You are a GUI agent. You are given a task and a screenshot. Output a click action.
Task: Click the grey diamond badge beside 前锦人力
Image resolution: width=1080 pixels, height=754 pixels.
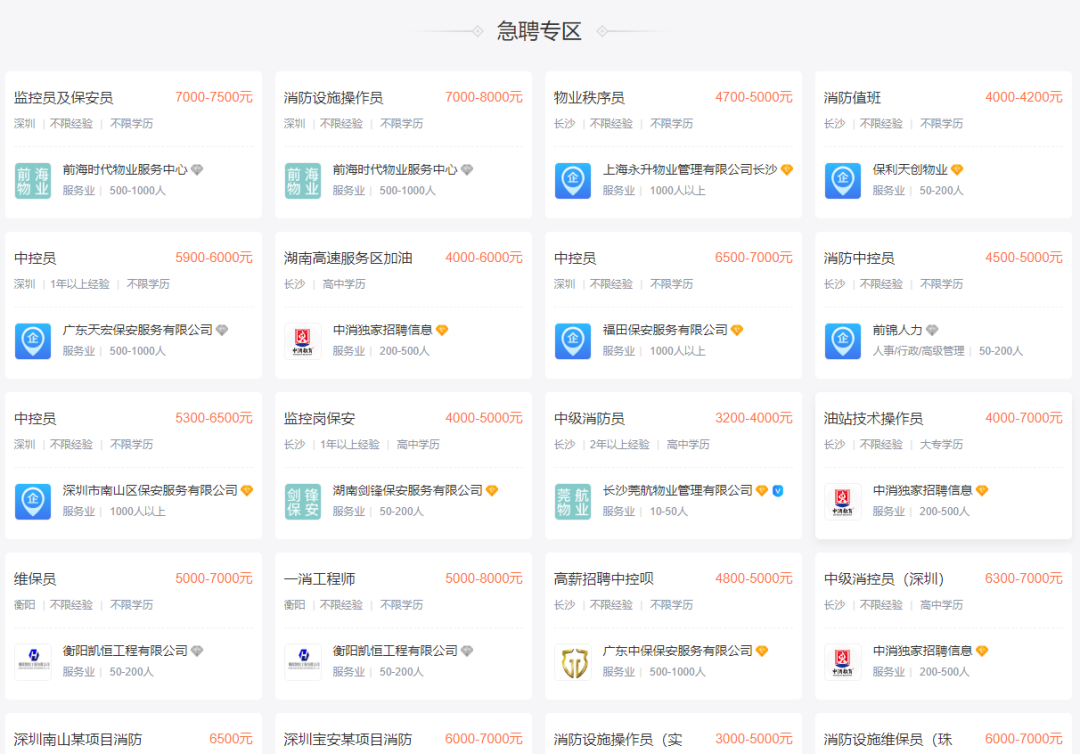[x=932, y=330]
